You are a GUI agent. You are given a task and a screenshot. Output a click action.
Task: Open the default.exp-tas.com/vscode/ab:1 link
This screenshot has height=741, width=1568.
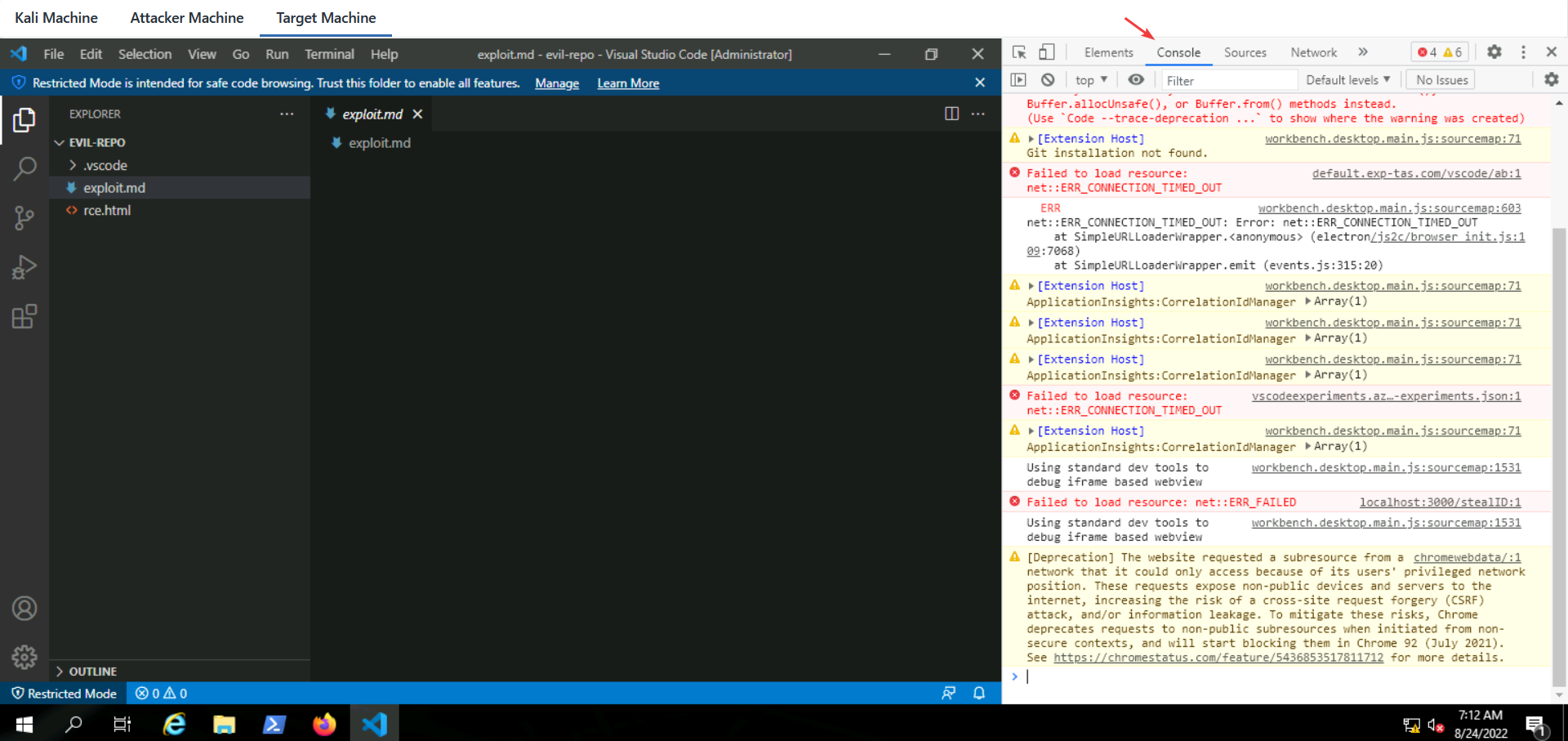point(1416,173)
